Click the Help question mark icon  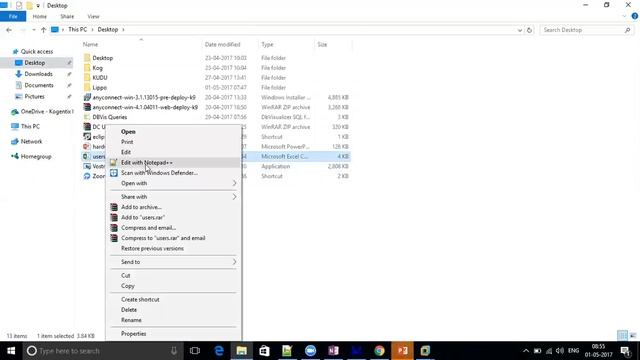[x=635, y=16]
